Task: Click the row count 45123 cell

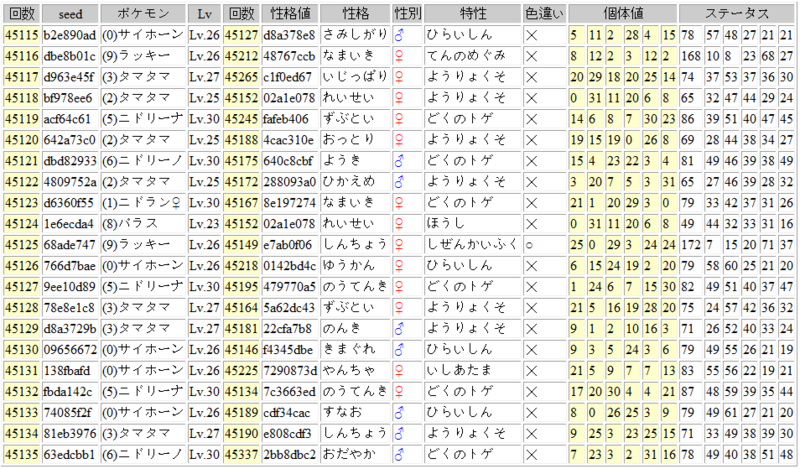Action: click(21, 203)
